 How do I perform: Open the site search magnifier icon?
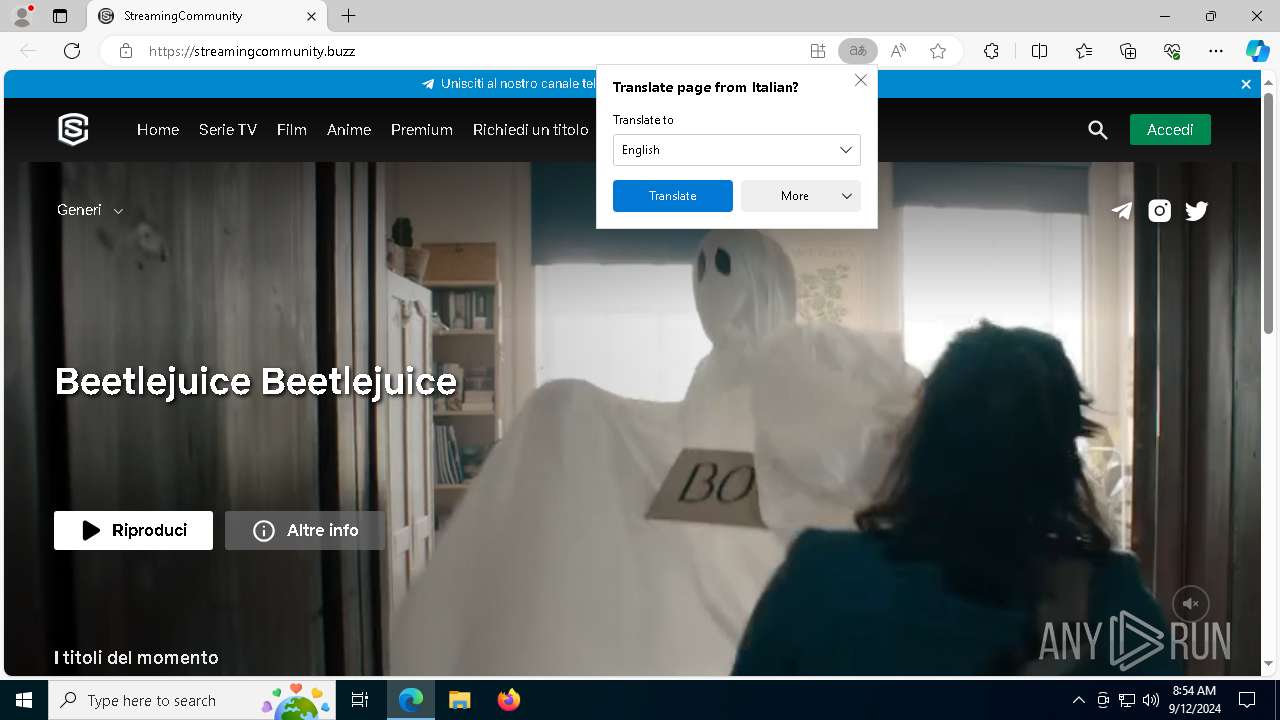pyautogui.click(x=1098, y=130)
